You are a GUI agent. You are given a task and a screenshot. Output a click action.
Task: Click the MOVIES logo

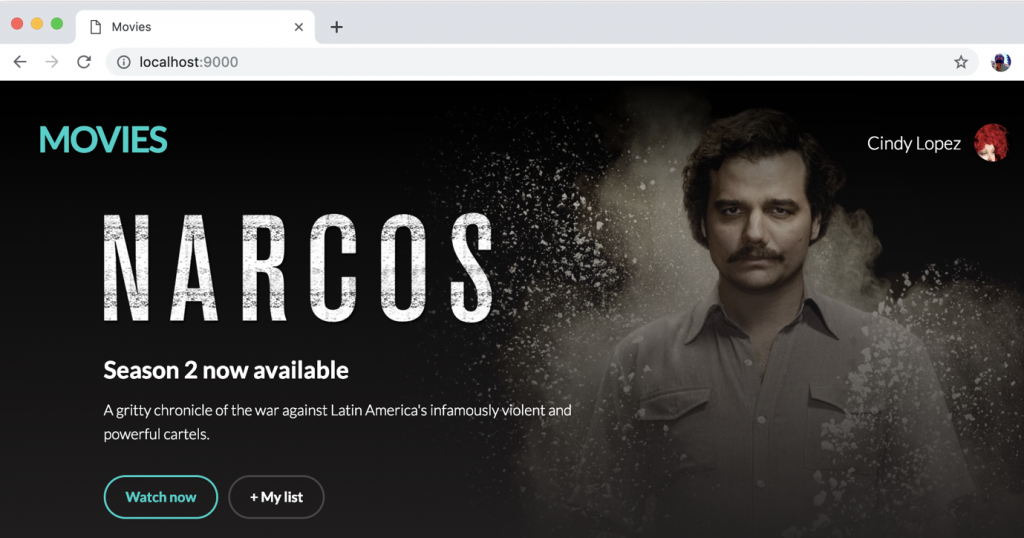(x=103, y=140)
